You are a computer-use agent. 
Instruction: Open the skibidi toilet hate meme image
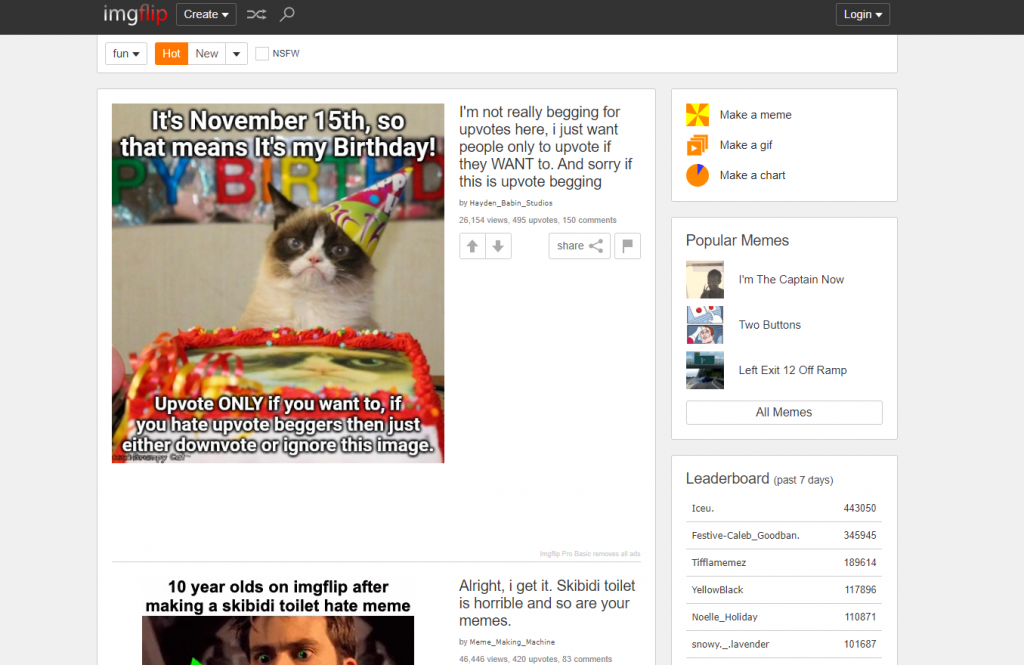(278, 621)
